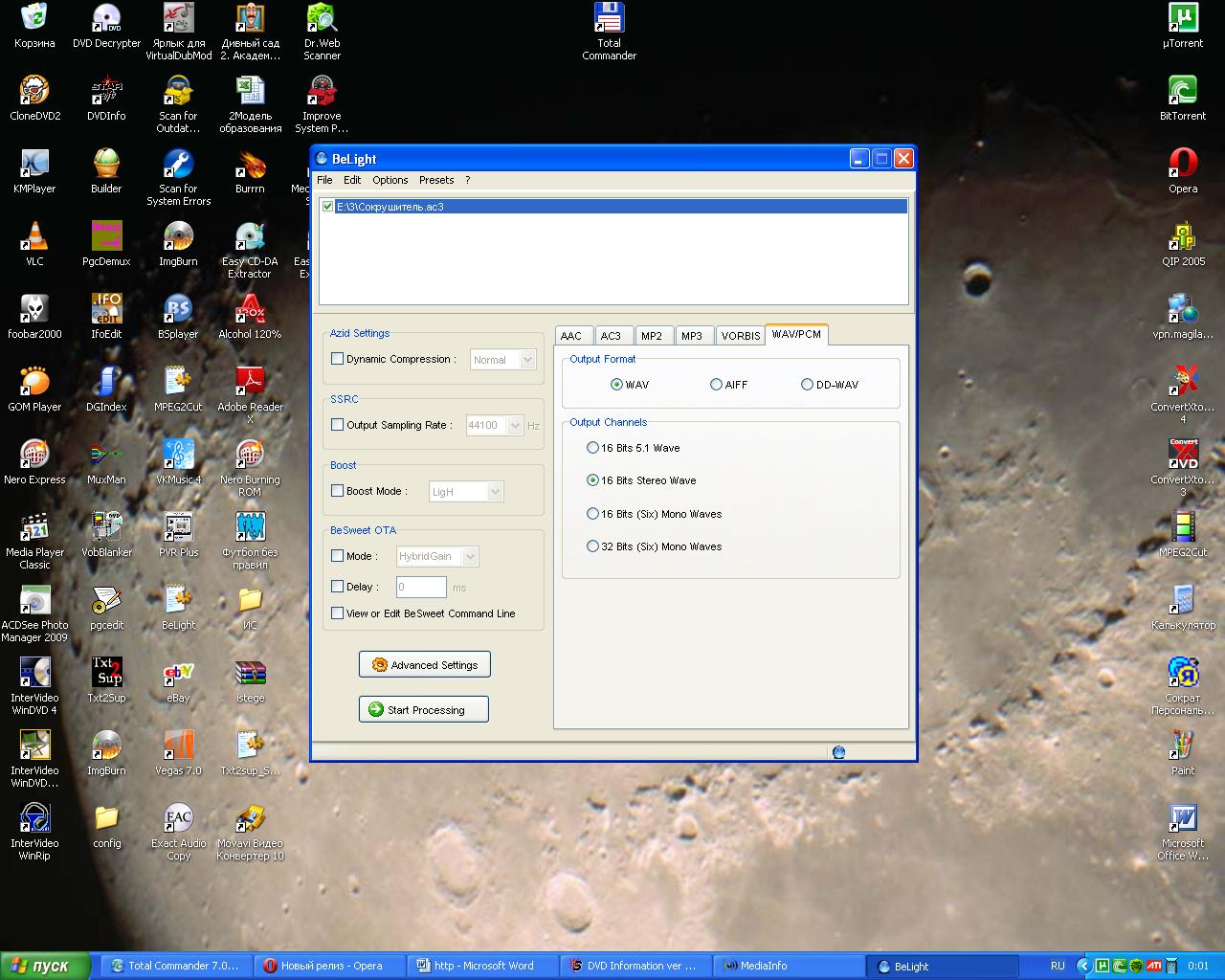
Task: Open VLC media player icon
Action: tap(35, 245)
